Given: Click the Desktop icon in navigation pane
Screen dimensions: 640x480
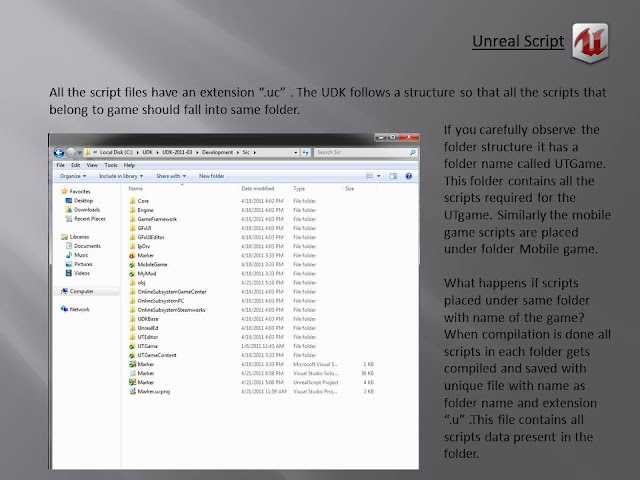Looking at the screenshot, I should pyautogui.click(x=69, y=200).
